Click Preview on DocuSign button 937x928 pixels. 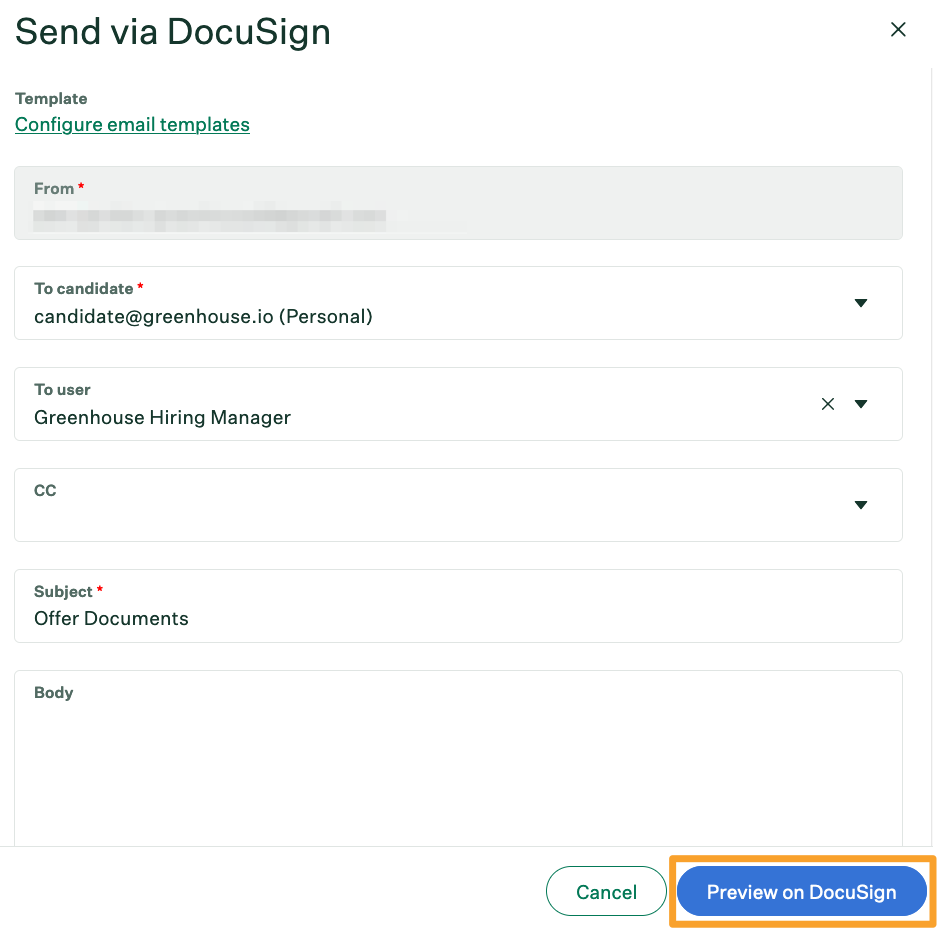click(801, 891)
